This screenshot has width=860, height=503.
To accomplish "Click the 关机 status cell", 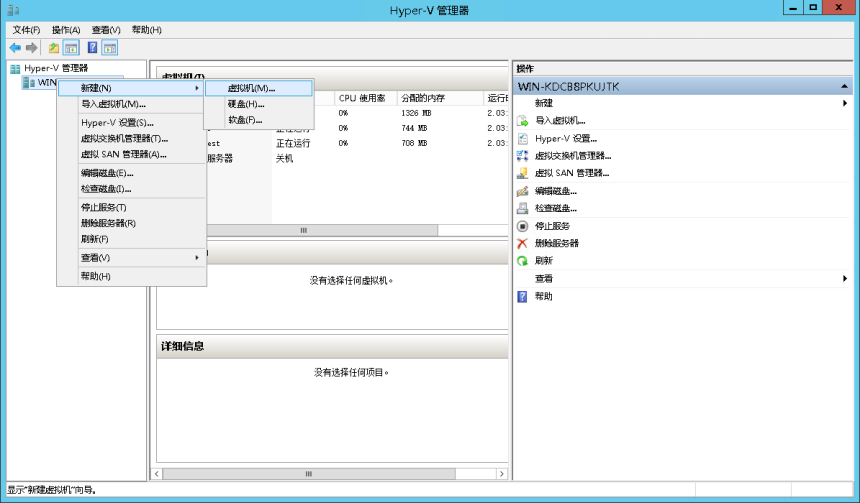I will [x=284, y=159].
